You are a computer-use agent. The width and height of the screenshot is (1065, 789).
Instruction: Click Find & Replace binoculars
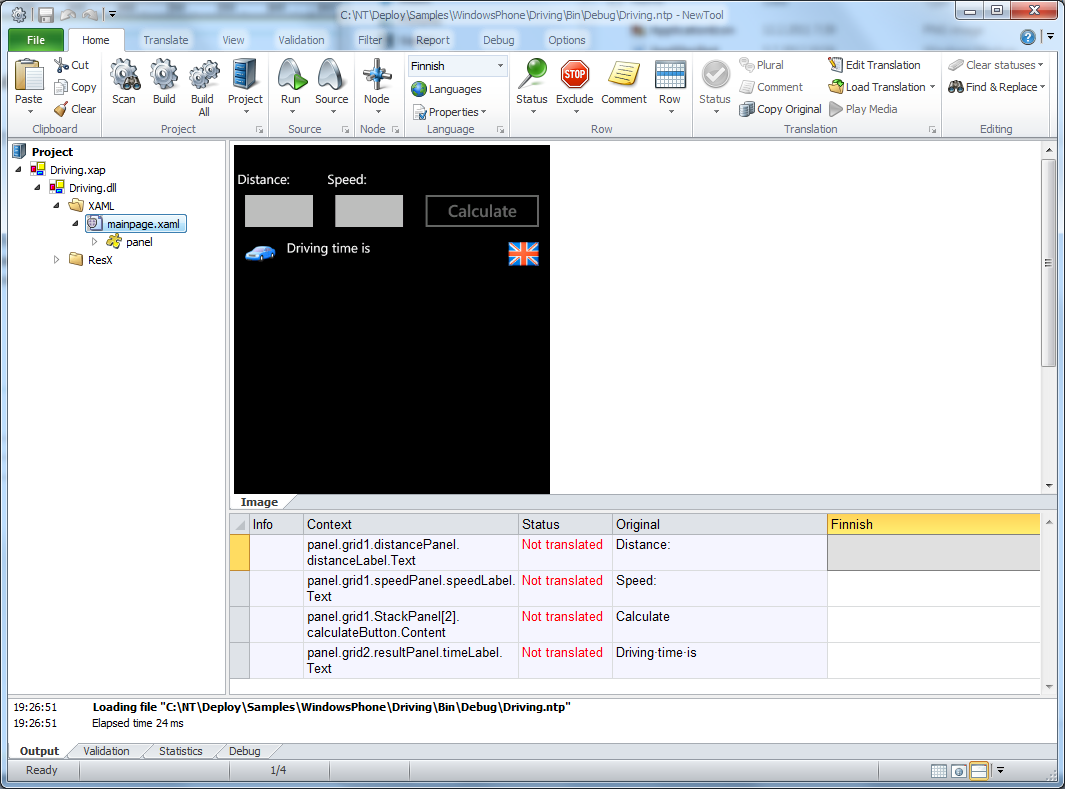click(956, 87)
